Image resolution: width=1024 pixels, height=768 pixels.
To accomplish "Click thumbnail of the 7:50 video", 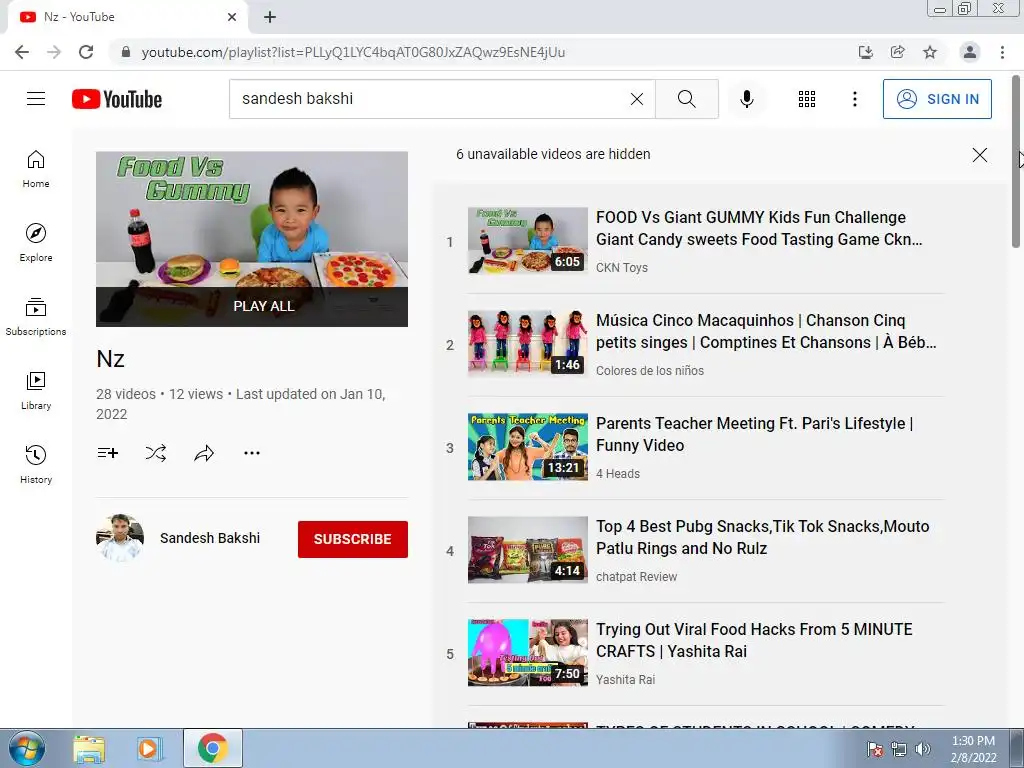I will (528, 652).
